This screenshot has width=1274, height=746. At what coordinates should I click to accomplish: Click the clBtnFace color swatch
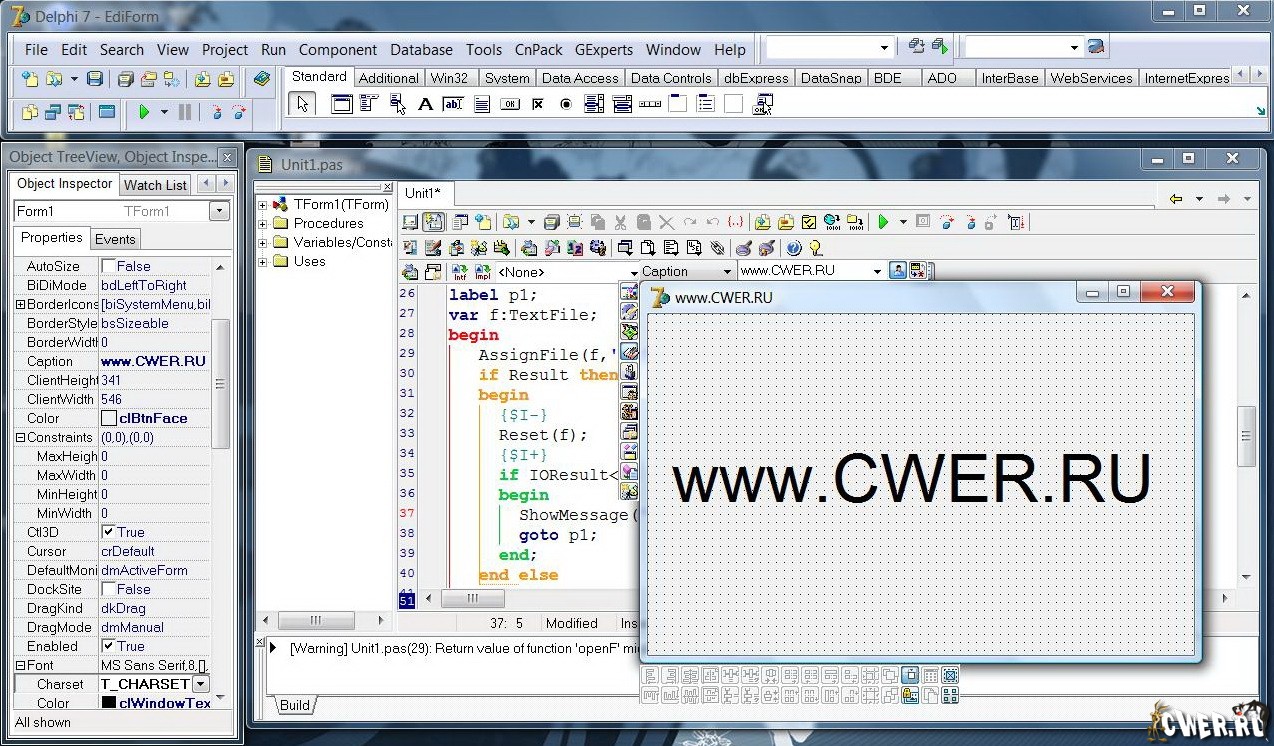[108, 418]
